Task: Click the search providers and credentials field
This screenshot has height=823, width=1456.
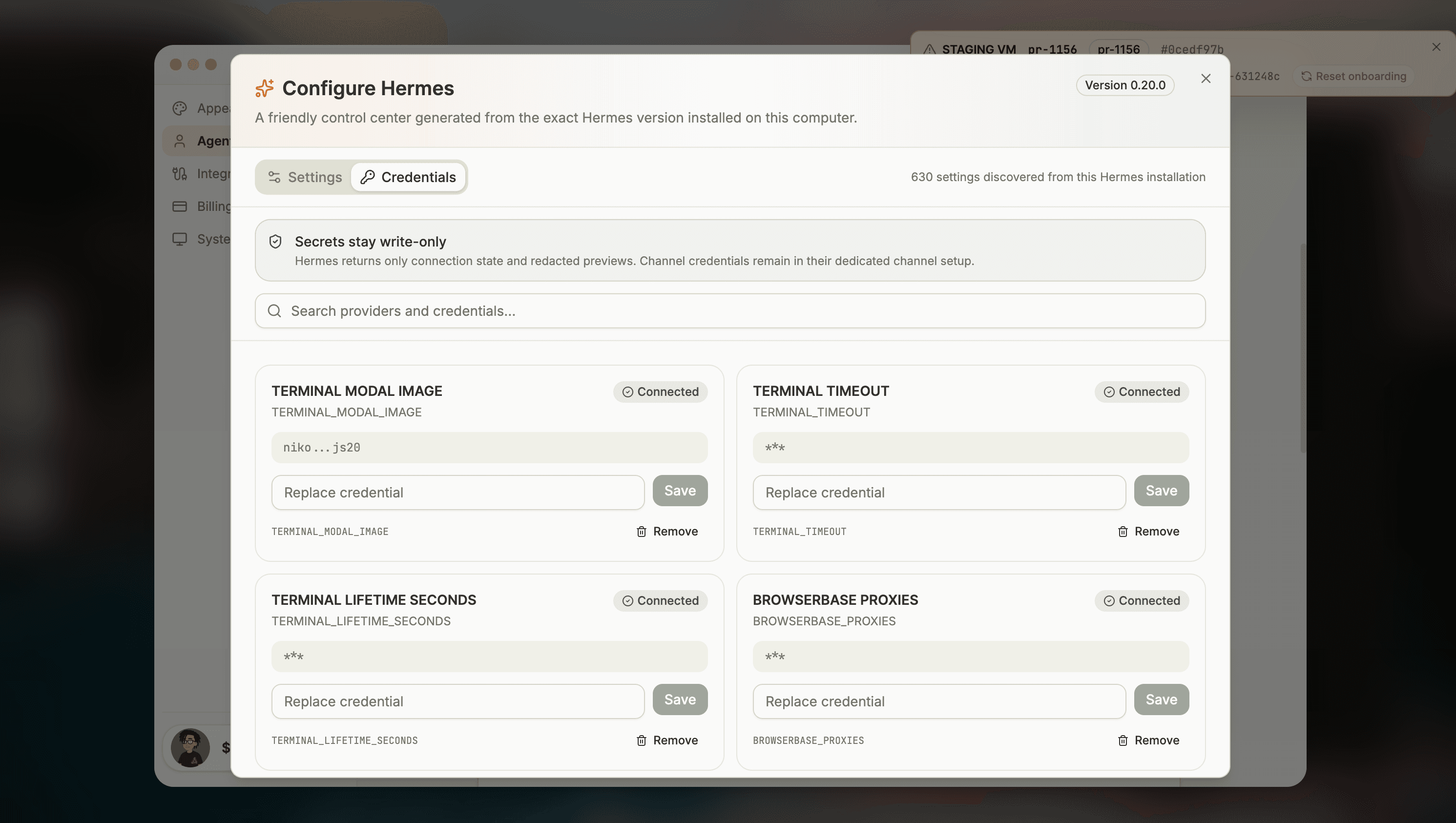Action: coord(729,311)
